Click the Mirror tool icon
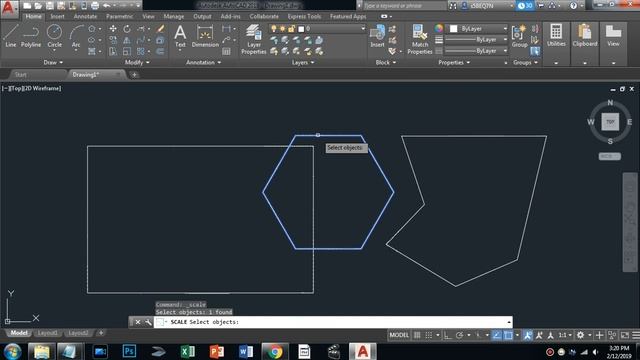This screenshot has width=640, height=360. point(127,40)
